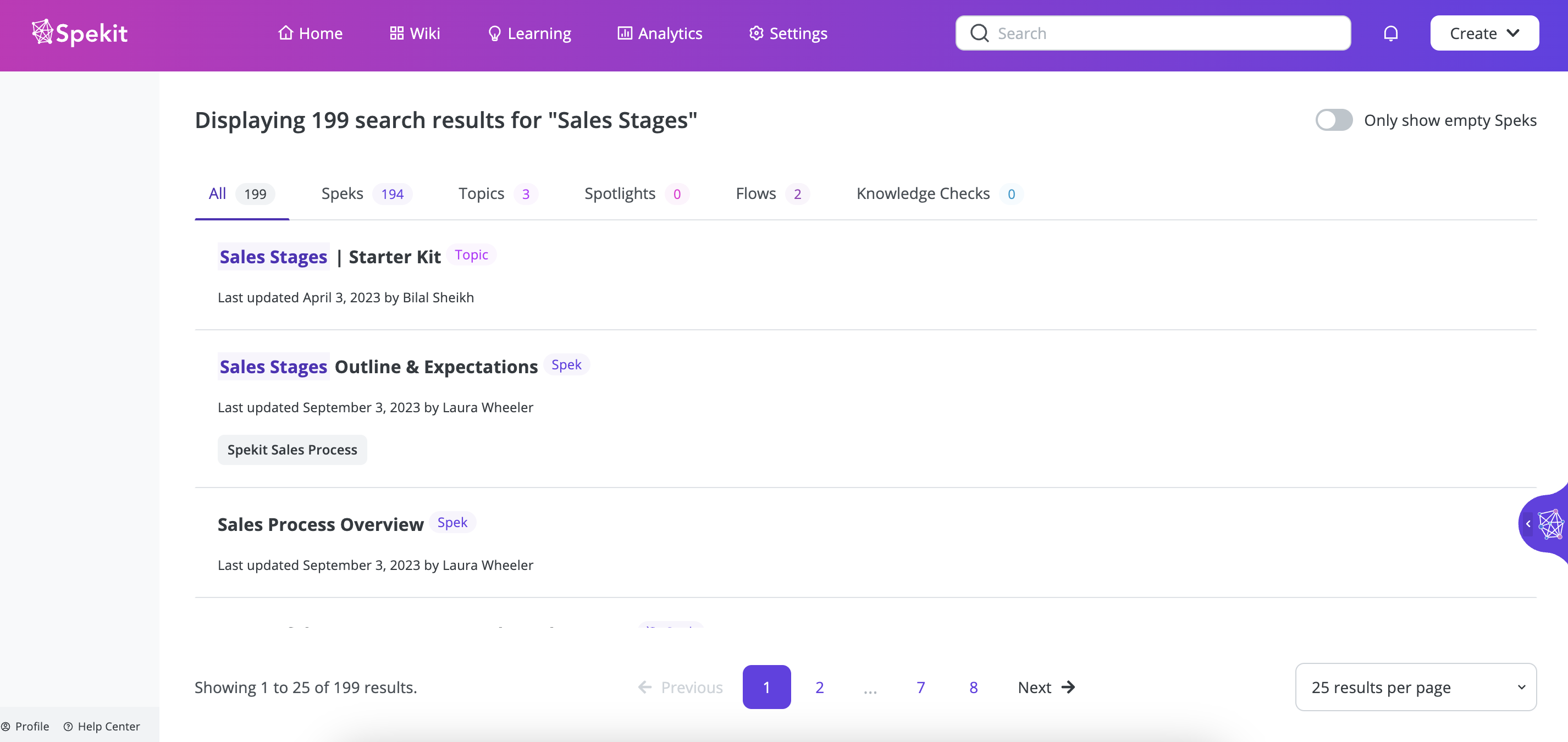Open the Spekit sidebar widget icon
The width and height of the screenshot is (1568, 742).
click(1550, 523)
